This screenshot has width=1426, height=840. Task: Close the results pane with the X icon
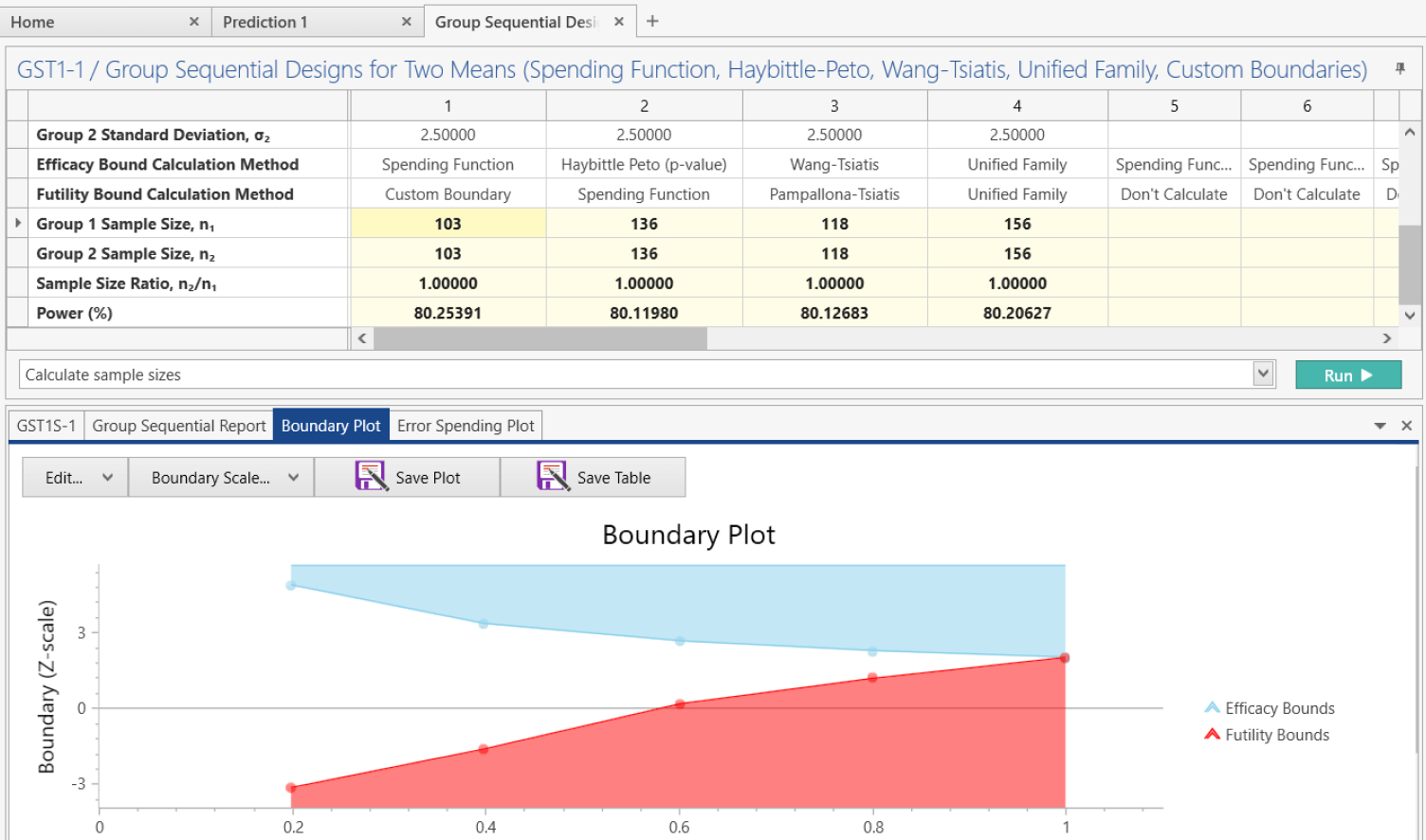(x=1407, y=426)
